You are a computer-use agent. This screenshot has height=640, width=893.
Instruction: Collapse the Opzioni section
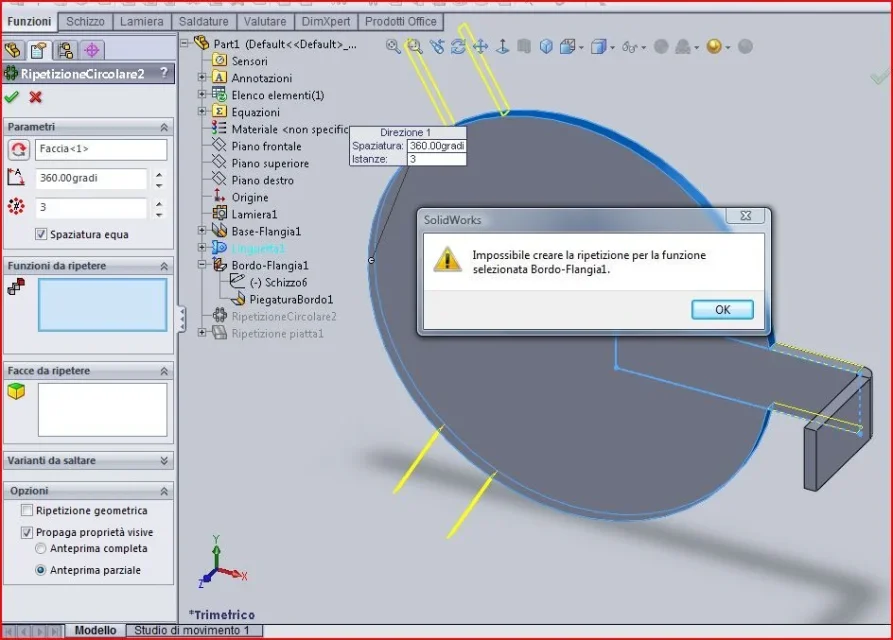pos(164,491)
